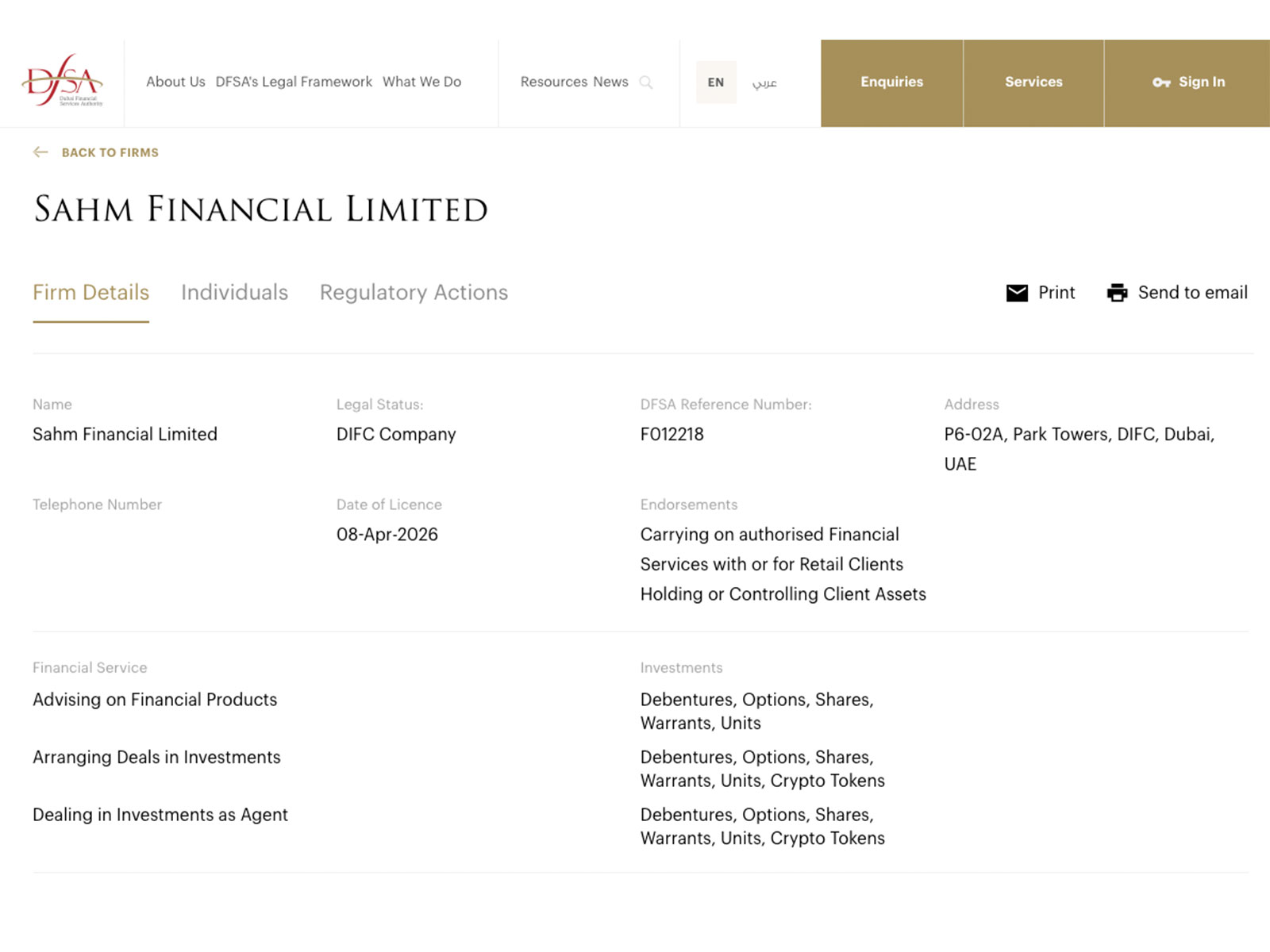Click Sign In in the header

(x=1201, y=82)
